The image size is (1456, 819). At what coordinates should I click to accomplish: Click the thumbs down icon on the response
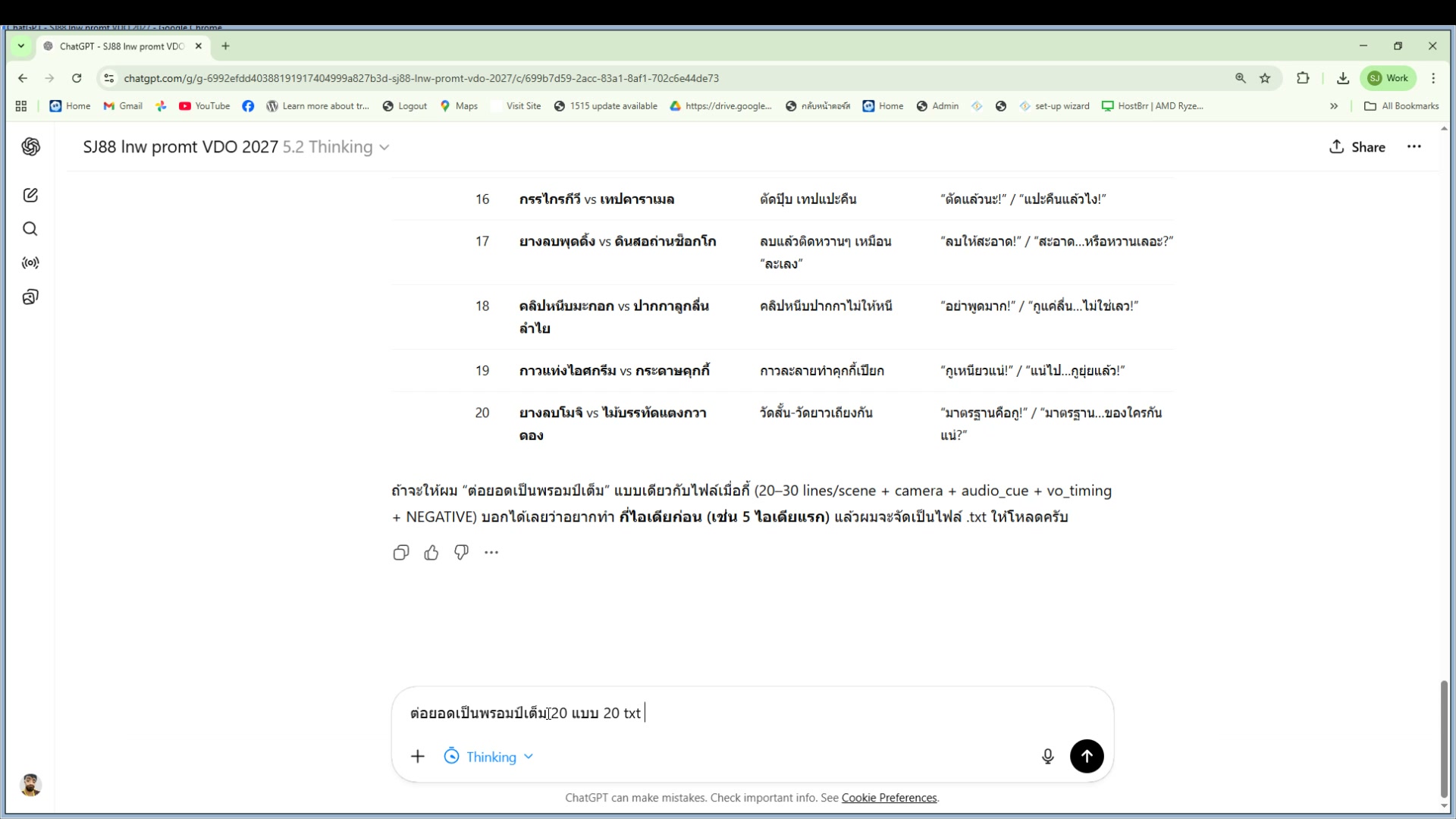(461, 553)
